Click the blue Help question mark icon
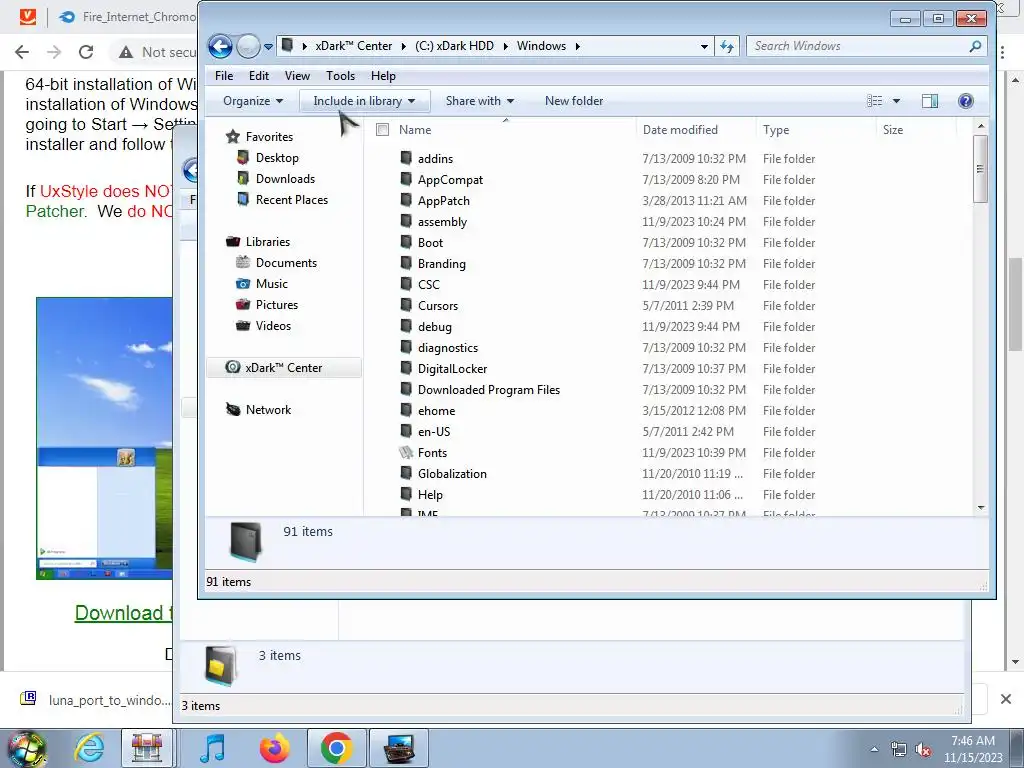 (x=965, y=101)
